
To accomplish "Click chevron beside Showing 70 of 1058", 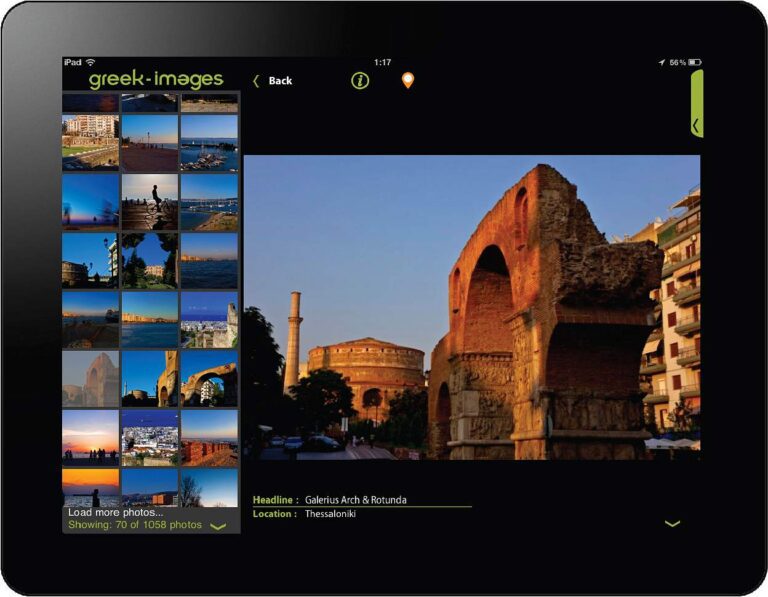I will [x=218, y=526].
